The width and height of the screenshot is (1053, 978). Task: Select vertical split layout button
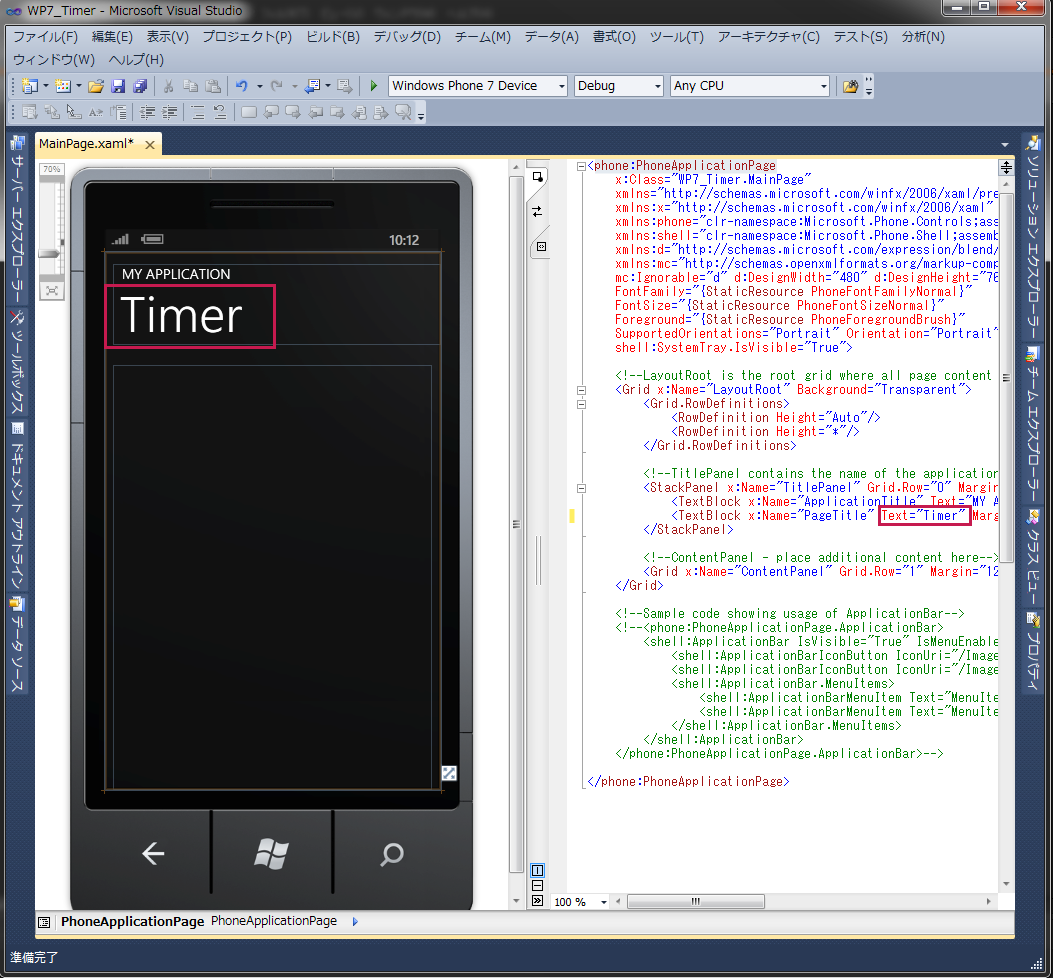(x=537, y=871)
